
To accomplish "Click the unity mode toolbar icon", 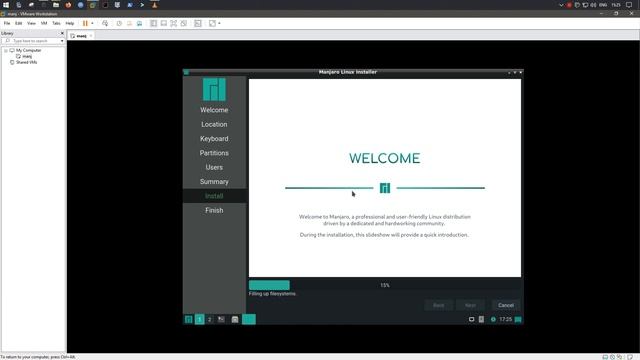I will tap(184, 23).
